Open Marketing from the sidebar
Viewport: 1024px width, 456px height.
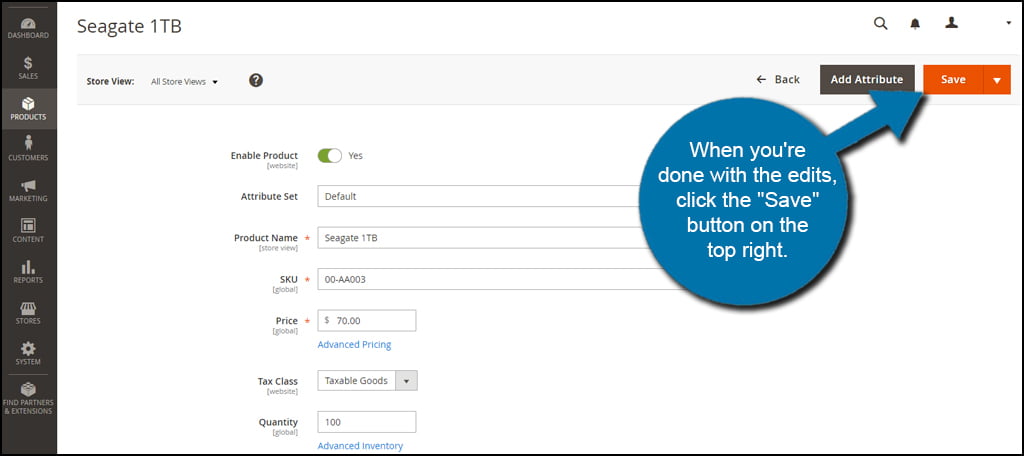[28, 190]
